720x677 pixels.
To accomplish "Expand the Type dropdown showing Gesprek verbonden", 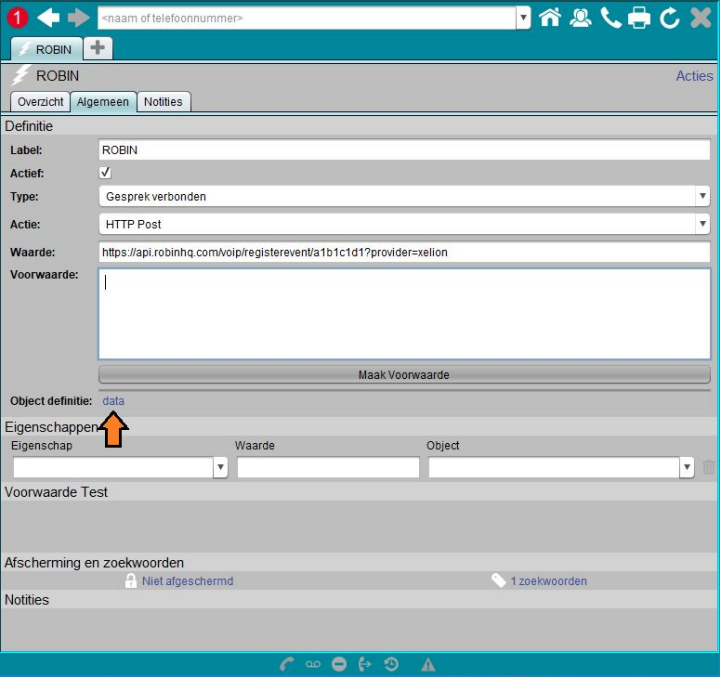I will tap(403, 197).
